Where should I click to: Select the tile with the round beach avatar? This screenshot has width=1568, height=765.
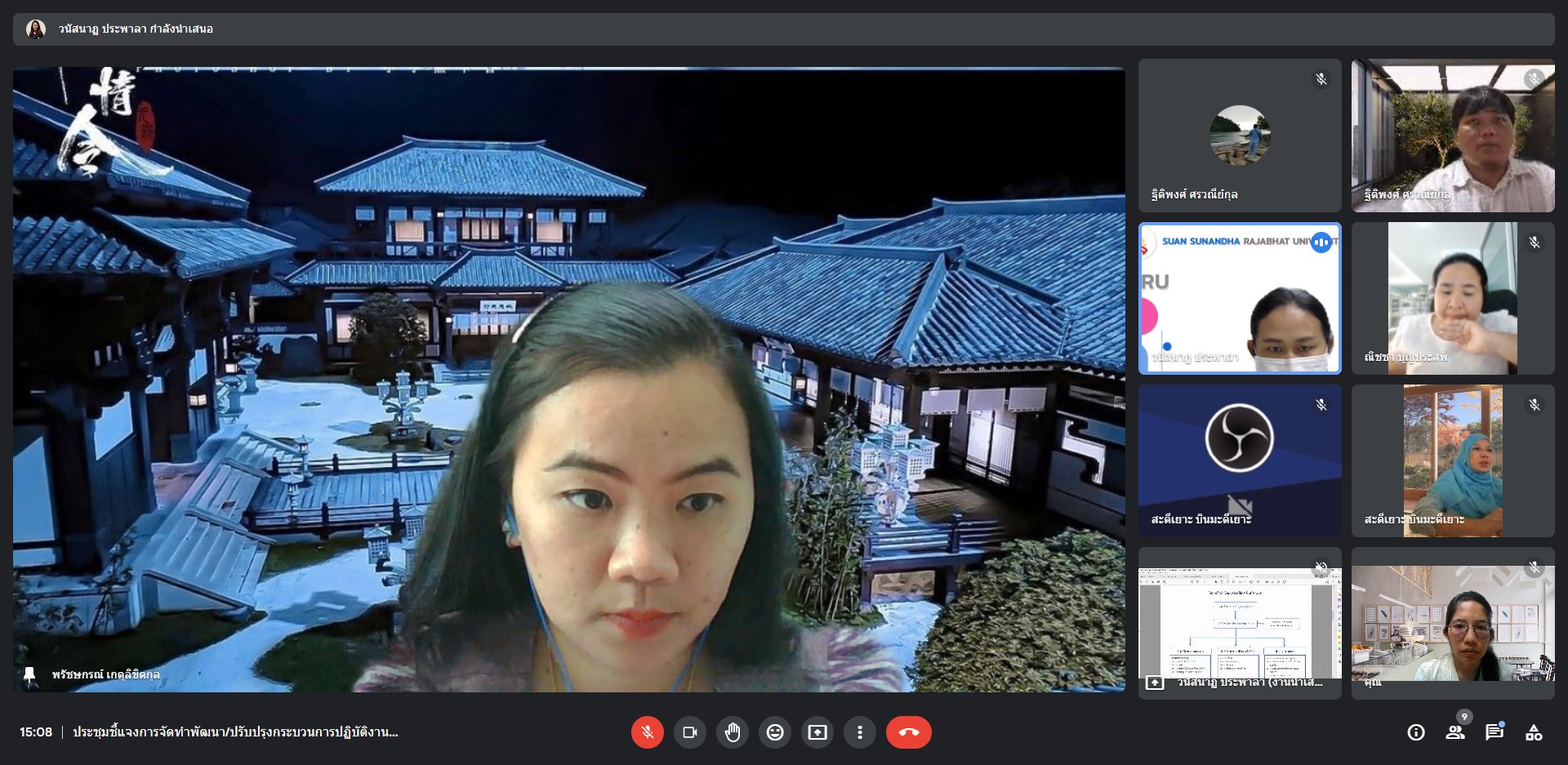[x=1239, y=136]
